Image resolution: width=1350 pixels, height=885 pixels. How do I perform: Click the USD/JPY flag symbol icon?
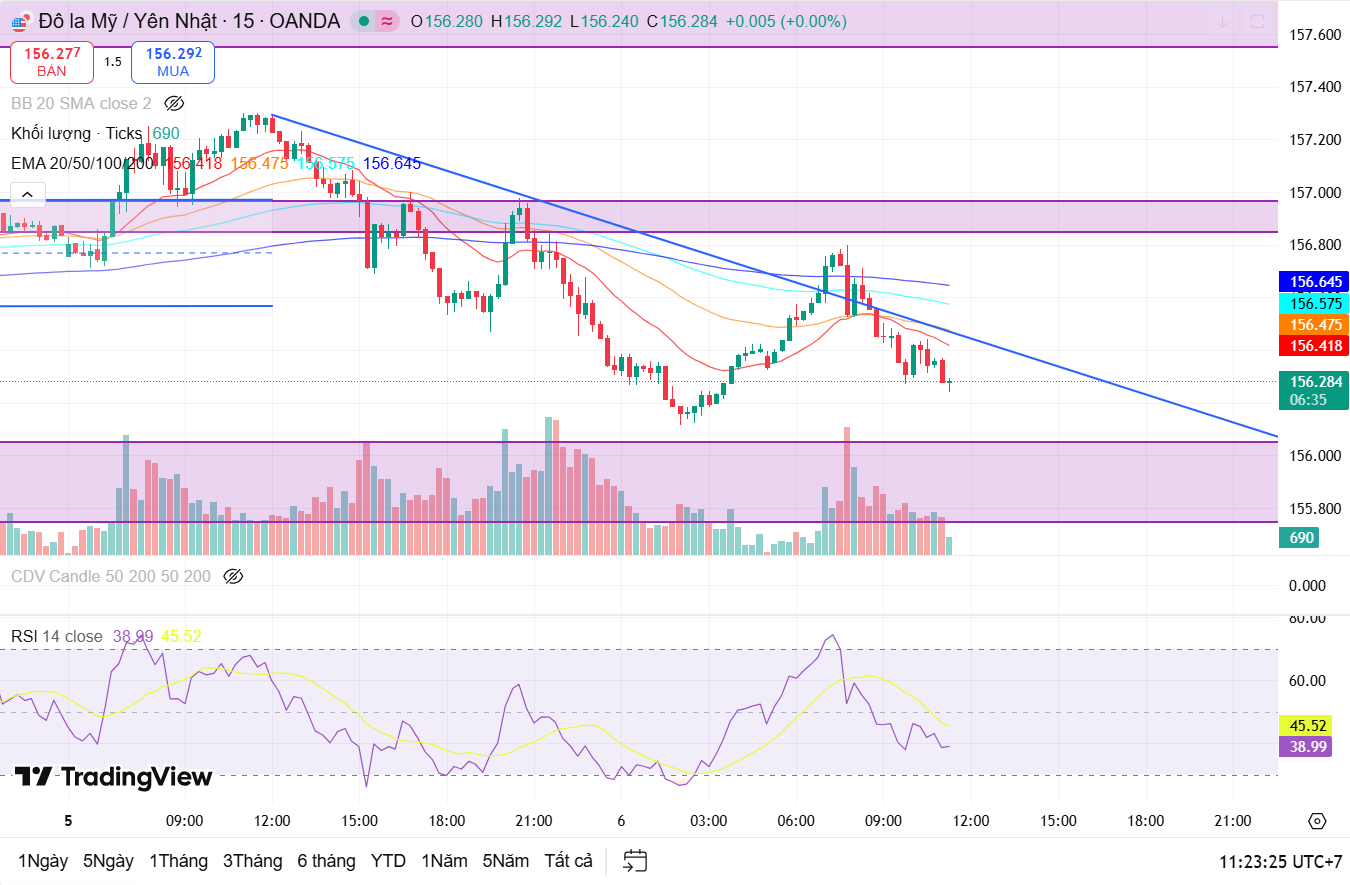[x=20, y=22]
